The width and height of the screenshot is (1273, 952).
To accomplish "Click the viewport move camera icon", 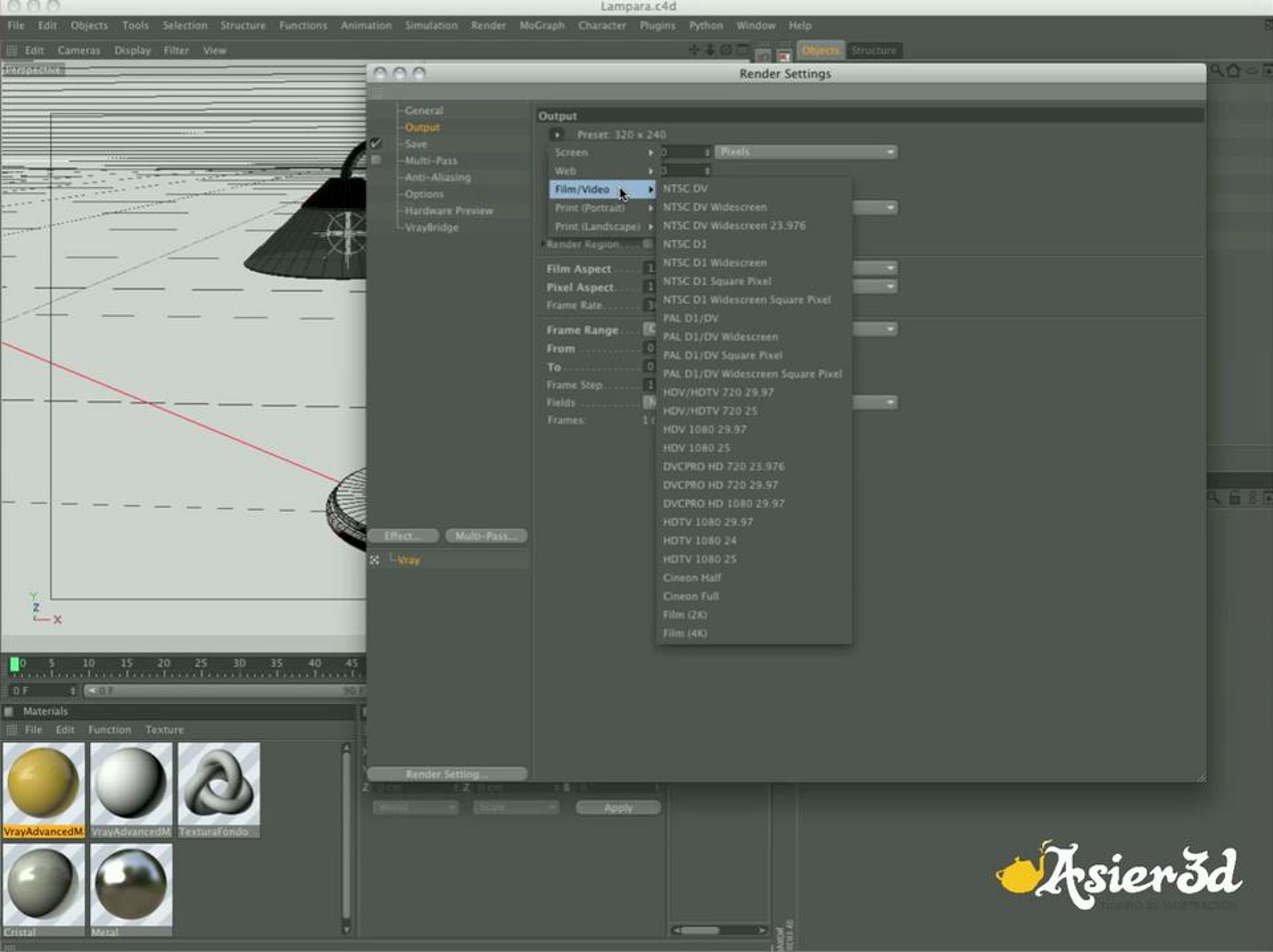I will point(694,50).
